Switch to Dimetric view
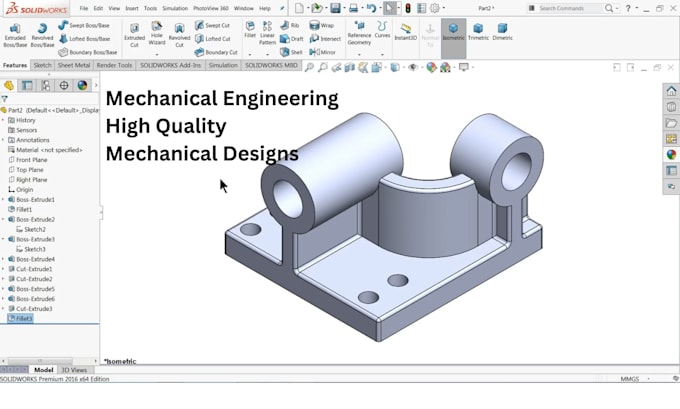Viewport: 680px width, 409px height. pos(502,32)
